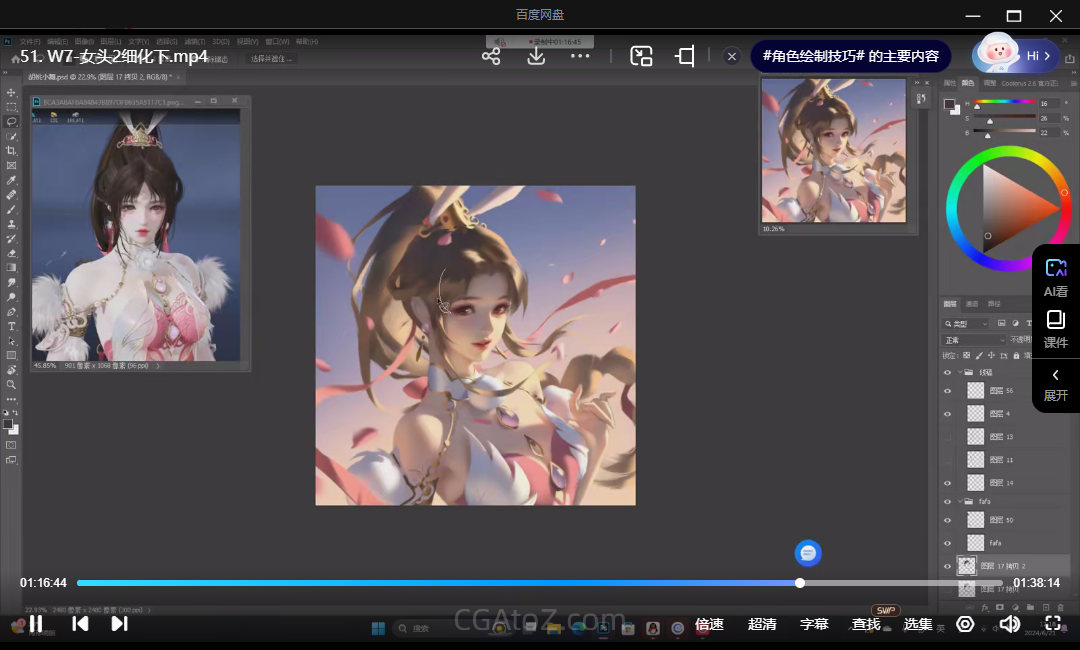This screenshot has width=1080, height=650.
Task: Open the 字幕 subtitles menu
Action: (x=814, y=624)
